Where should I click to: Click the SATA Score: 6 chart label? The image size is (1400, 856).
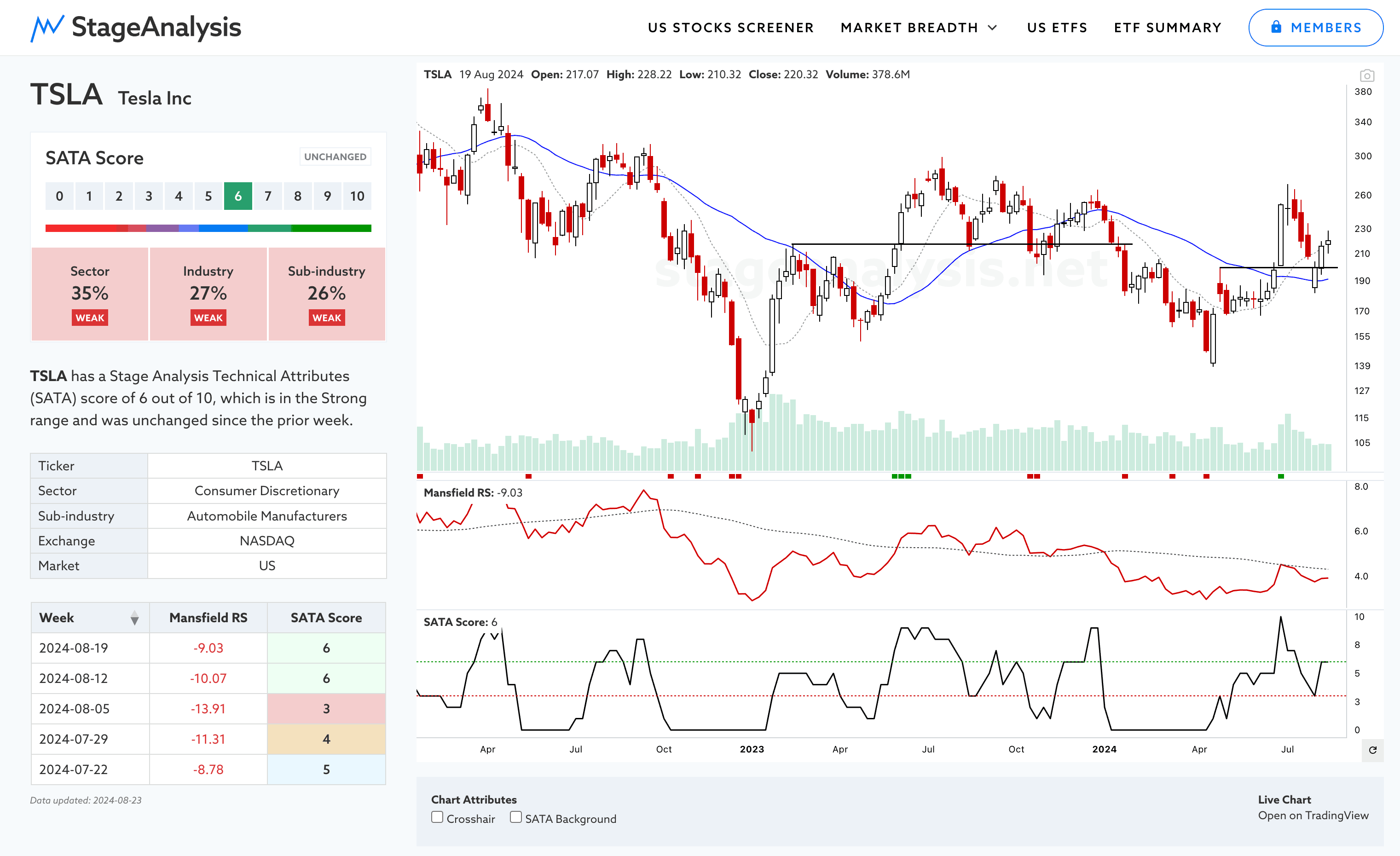tap(460, 623)
